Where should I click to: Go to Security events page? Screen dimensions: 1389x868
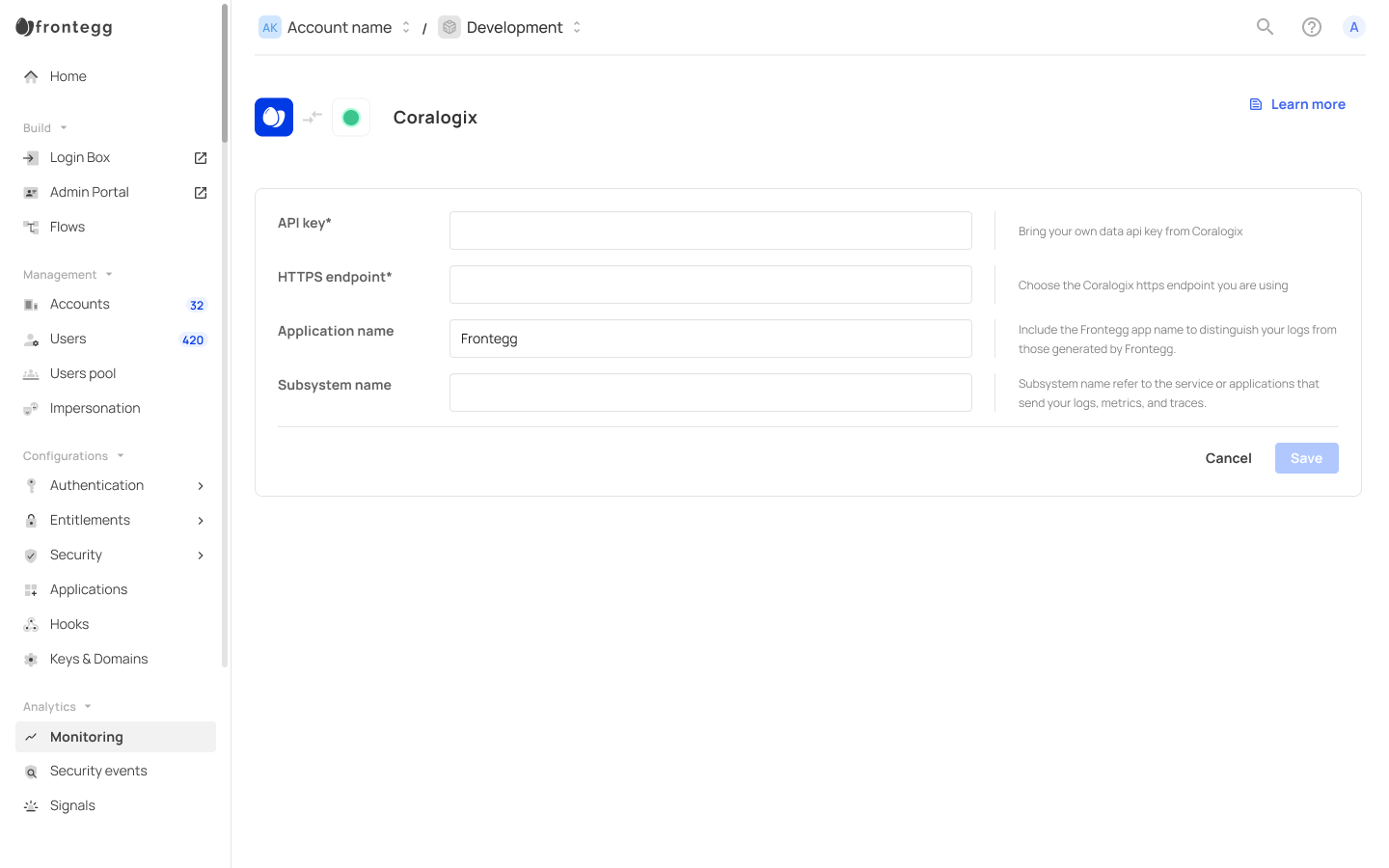pyautogui.click(x=98, y=772)
